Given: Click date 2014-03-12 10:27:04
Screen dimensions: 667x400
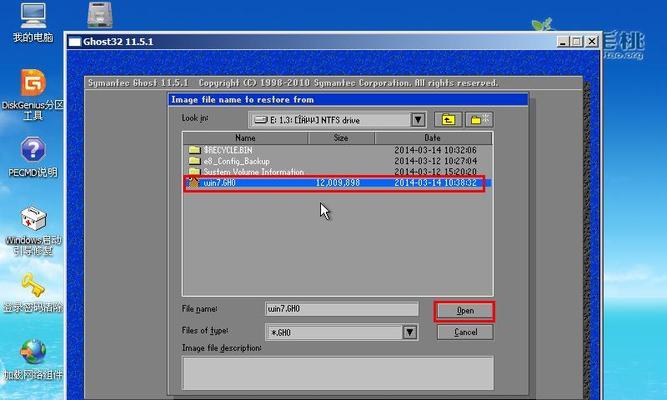Looking at the screenshot, I should 435,161.
